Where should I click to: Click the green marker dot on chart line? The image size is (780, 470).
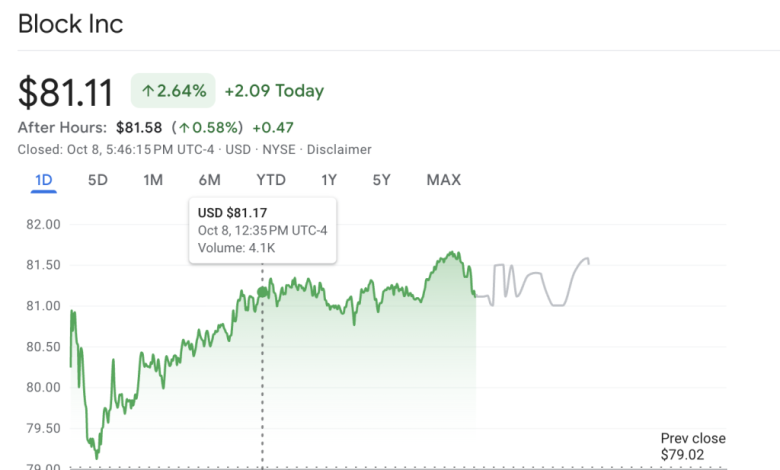click(x=263, y=292)
